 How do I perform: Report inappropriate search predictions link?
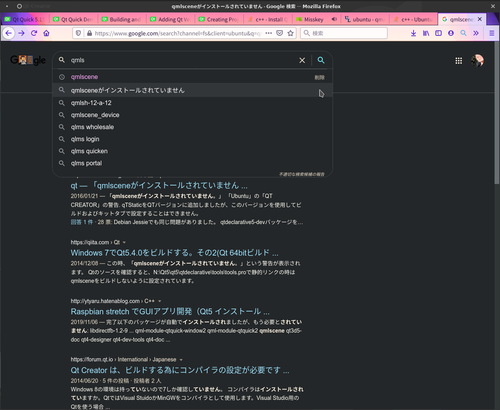click(302, 174)
